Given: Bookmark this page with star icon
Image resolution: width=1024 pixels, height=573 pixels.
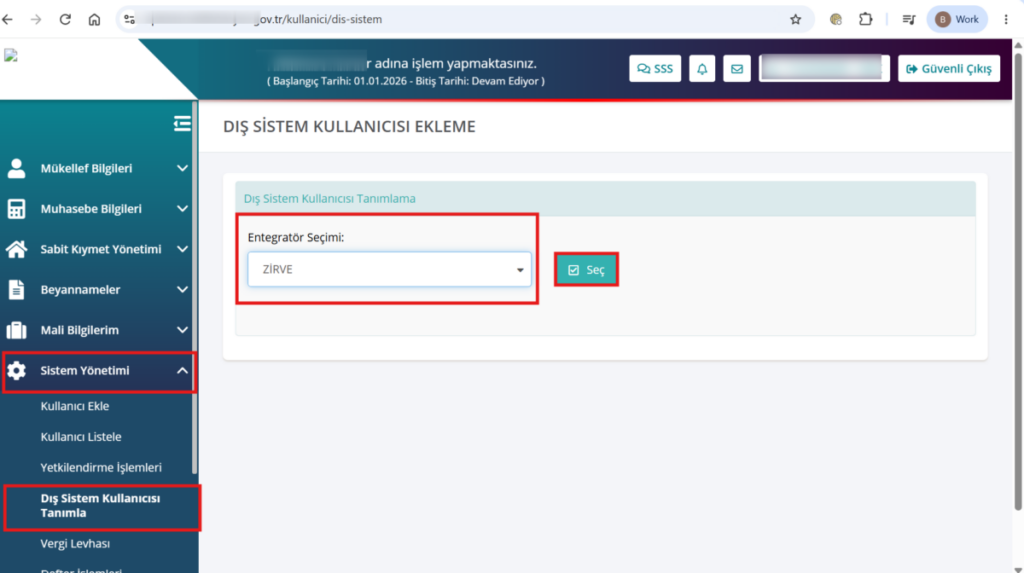Looking at the screenshot, I should pos(795,20).
